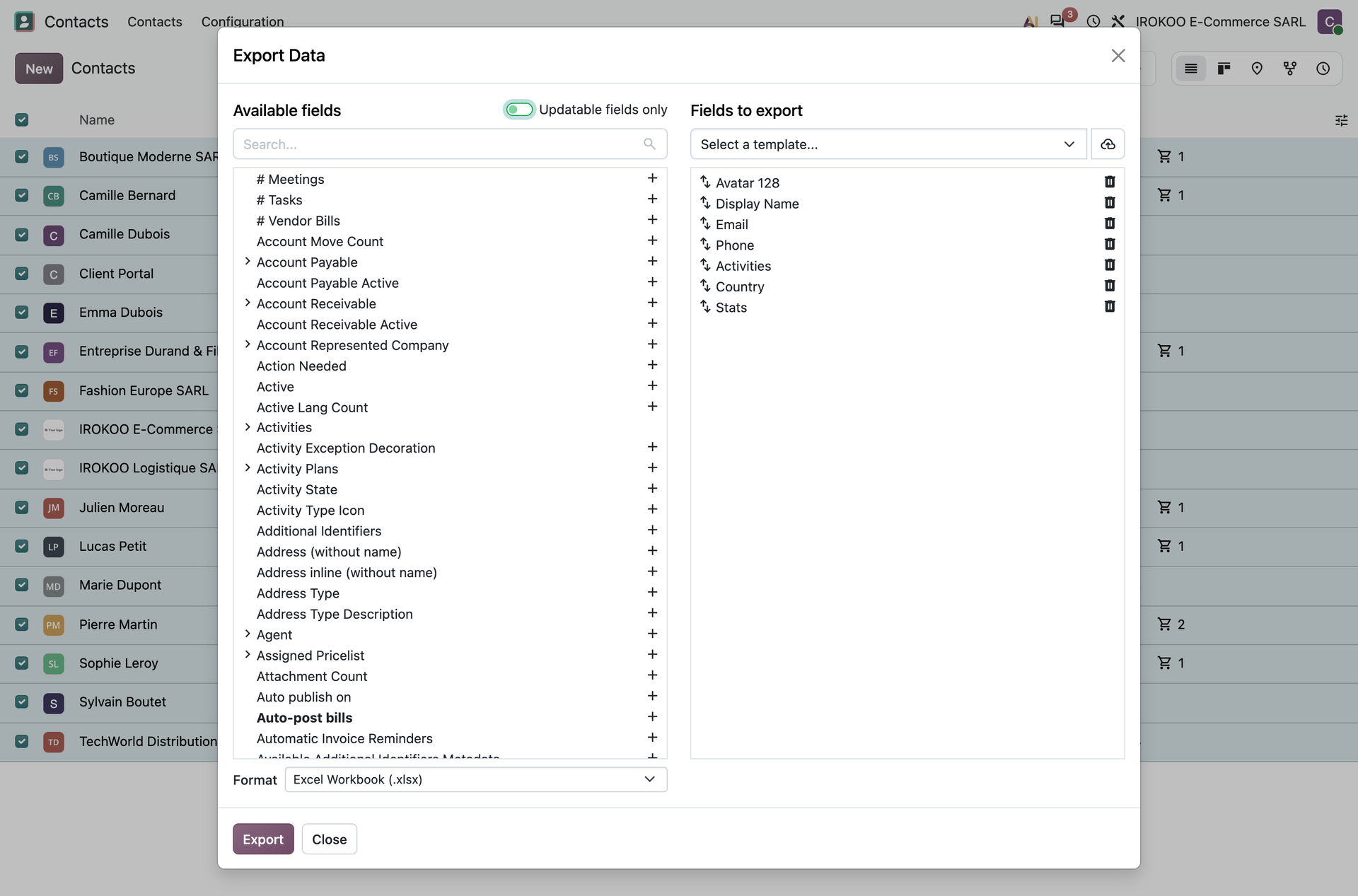Open the hierarchy view icon
The width and height of the screenshot is (1358, 896).
[1290, 69]
